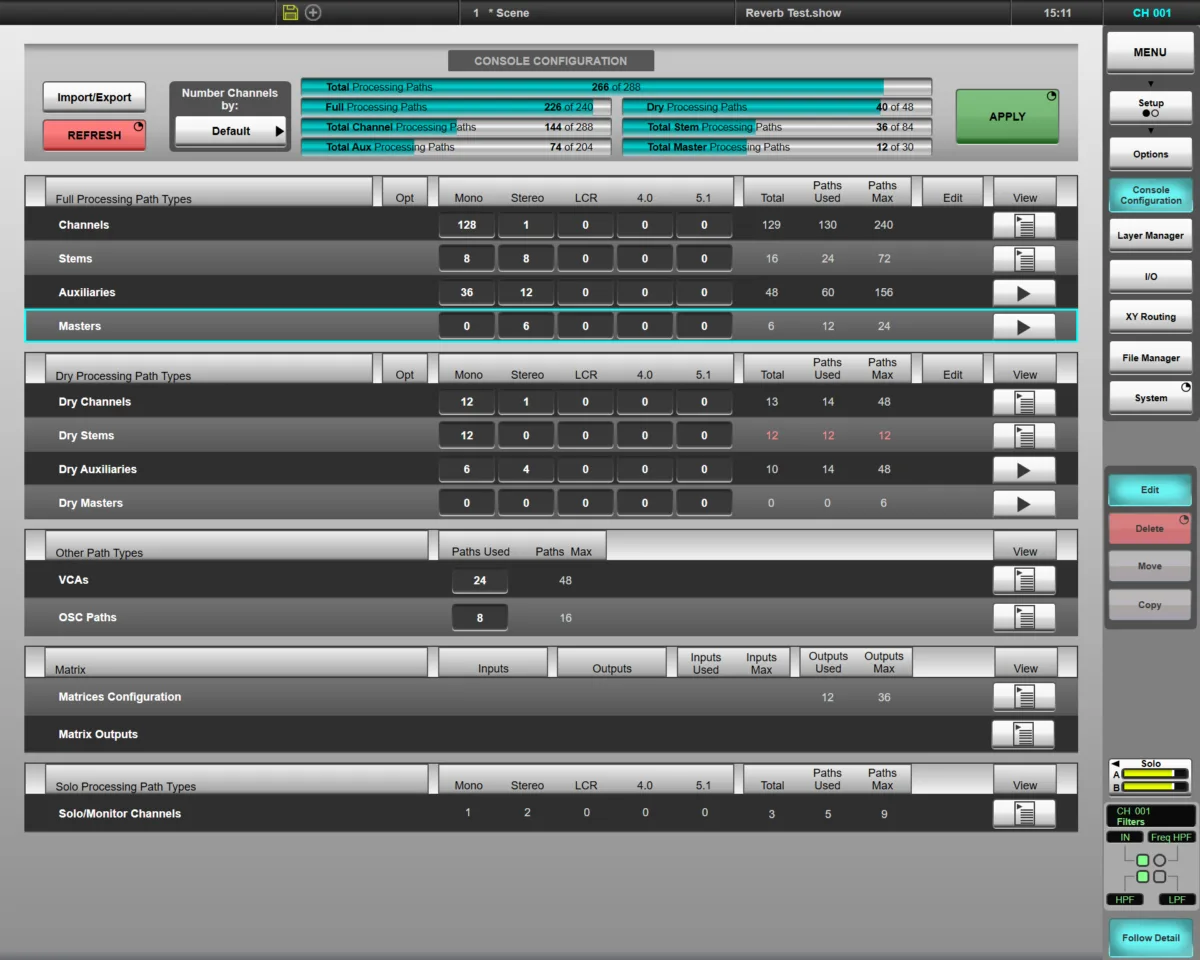The image size is (1200, 960).
Task: Open the Options menu item
Action: 1150,154
